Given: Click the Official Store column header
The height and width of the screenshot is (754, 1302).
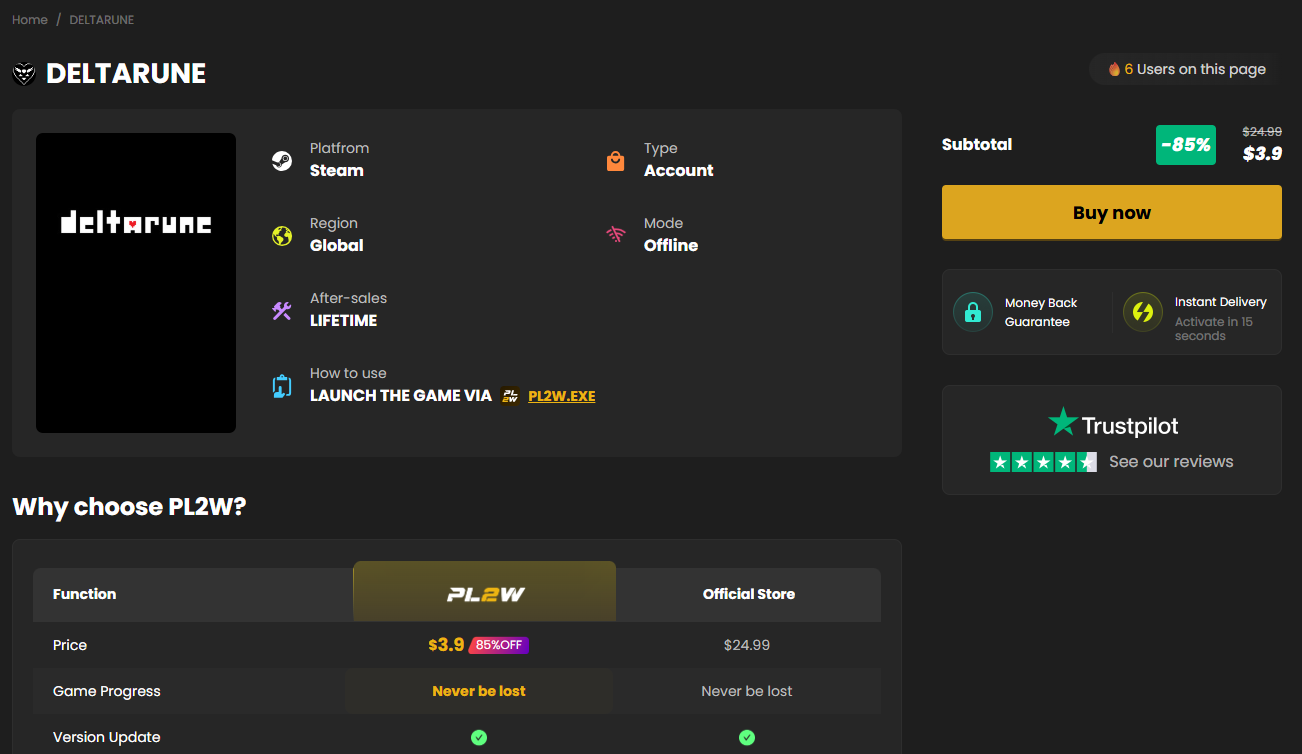Looking at the screenshot, I should click(x=749, y=594).
